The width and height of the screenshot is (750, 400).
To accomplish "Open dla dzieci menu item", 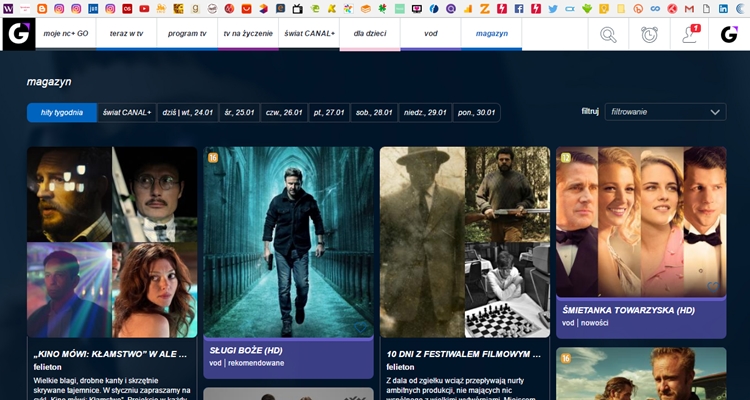I will (370, 33).
